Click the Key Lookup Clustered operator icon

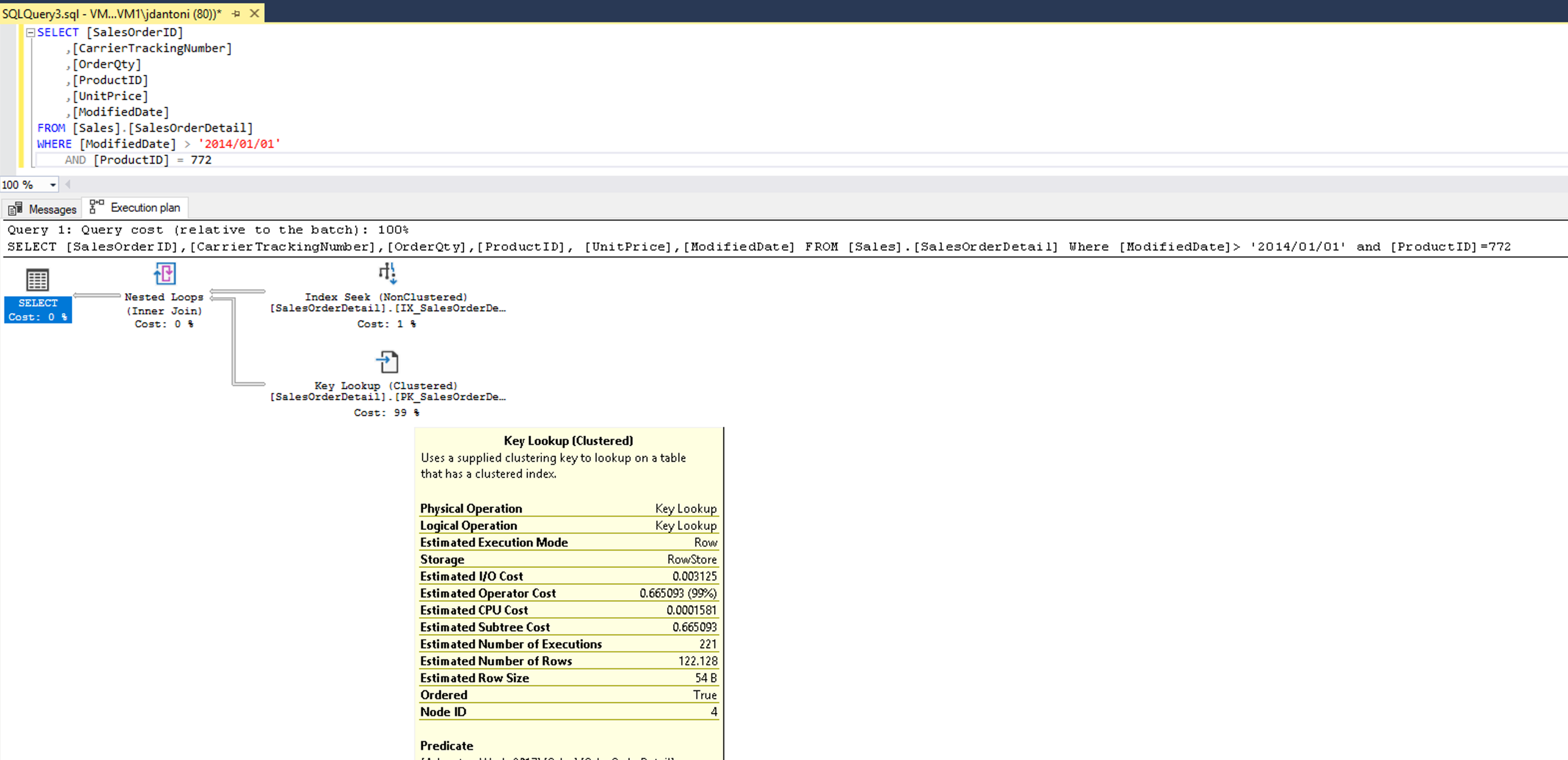point(387,362)
